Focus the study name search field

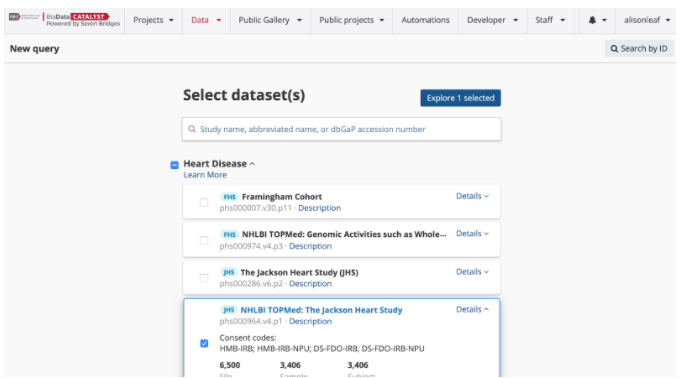[x=341, y=129]
